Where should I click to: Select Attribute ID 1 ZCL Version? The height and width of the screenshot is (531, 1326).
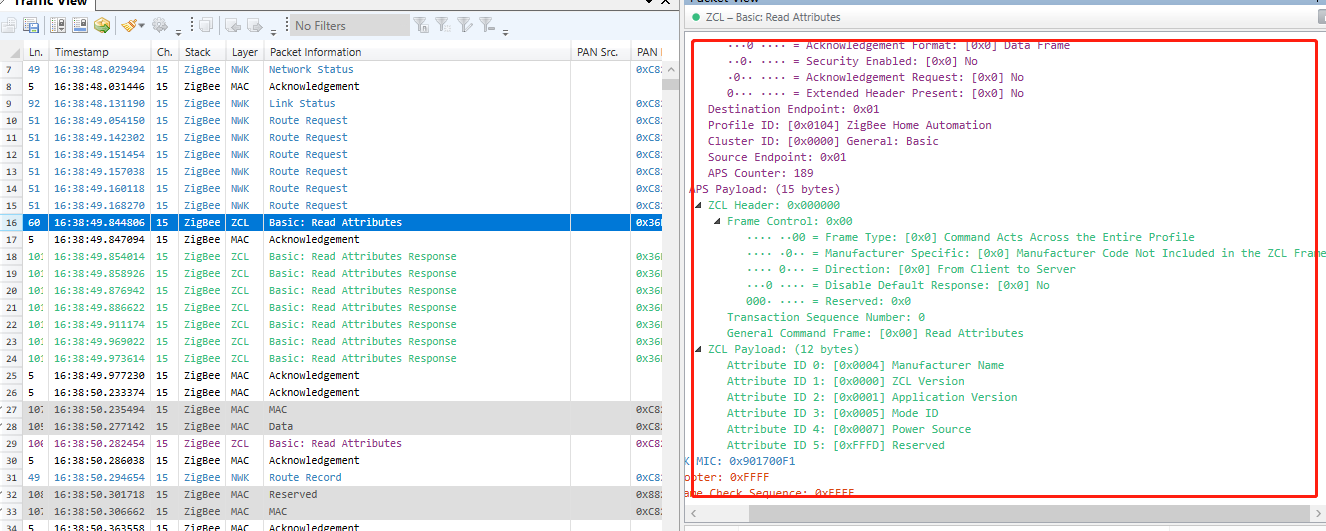pos(845,381)
